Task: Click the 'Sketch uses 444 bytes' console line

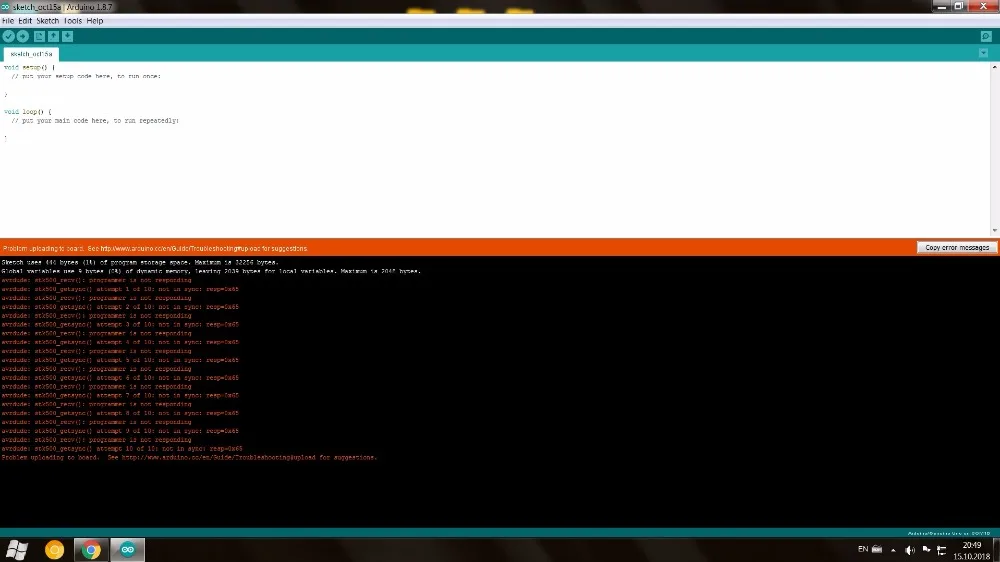Action: 140,262
